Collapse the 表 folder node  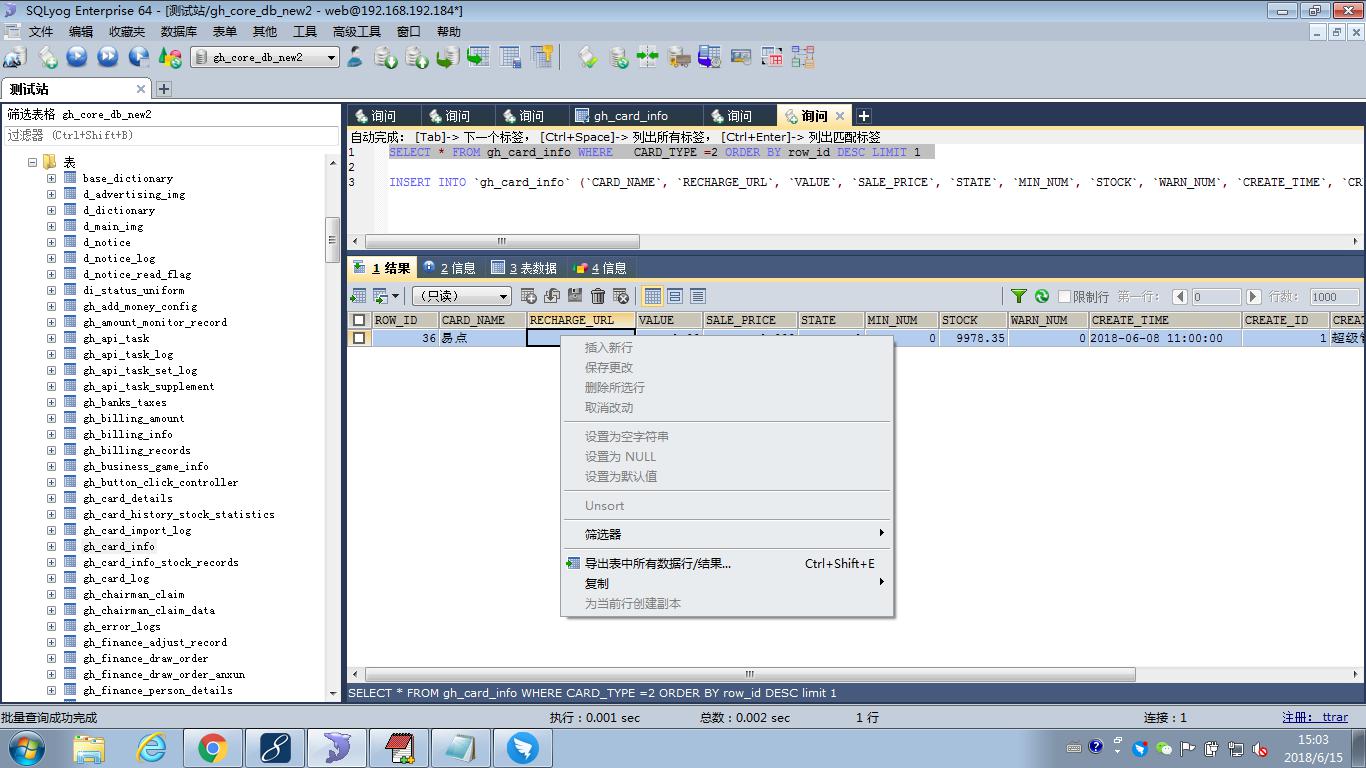[x=32, y=162]
